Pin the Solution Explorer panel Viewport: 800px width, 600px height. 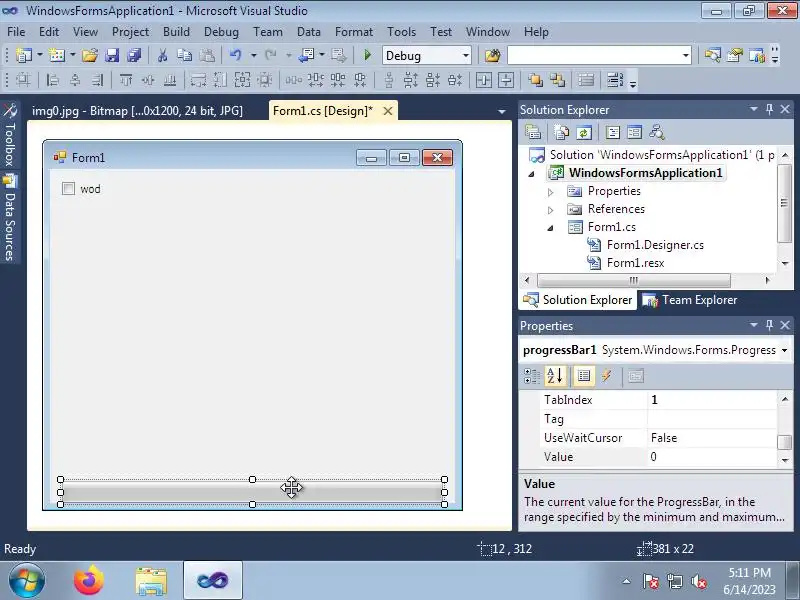(769, 109)
